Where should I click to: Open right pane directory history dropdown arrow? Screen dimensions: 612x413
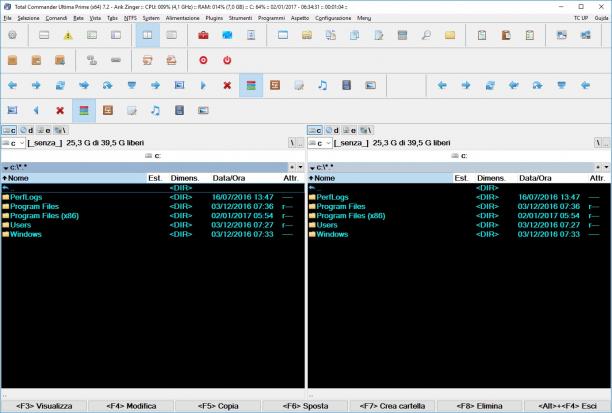[607, 167]
